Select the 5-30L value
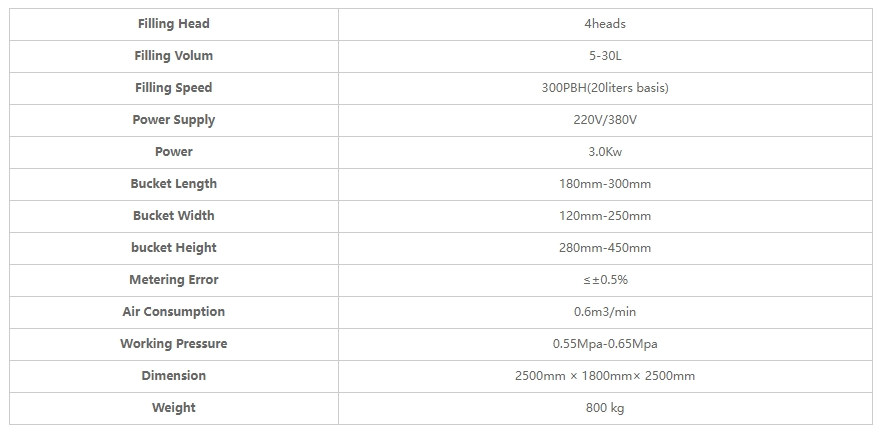This screenshot has width=881, height=445. pos(605,56)
